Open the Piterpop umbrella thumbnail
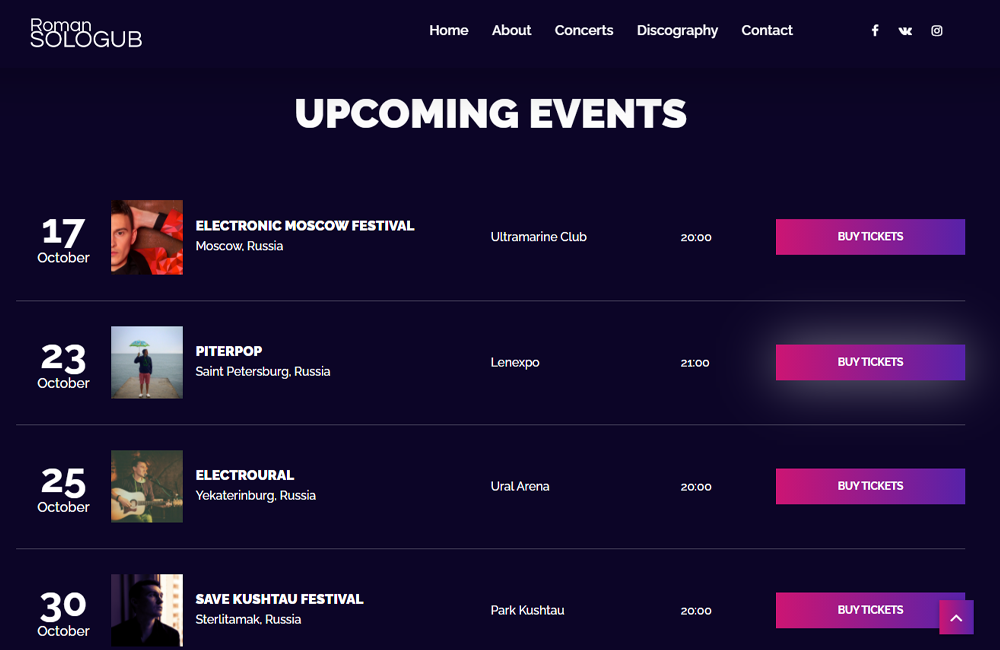 147,362
